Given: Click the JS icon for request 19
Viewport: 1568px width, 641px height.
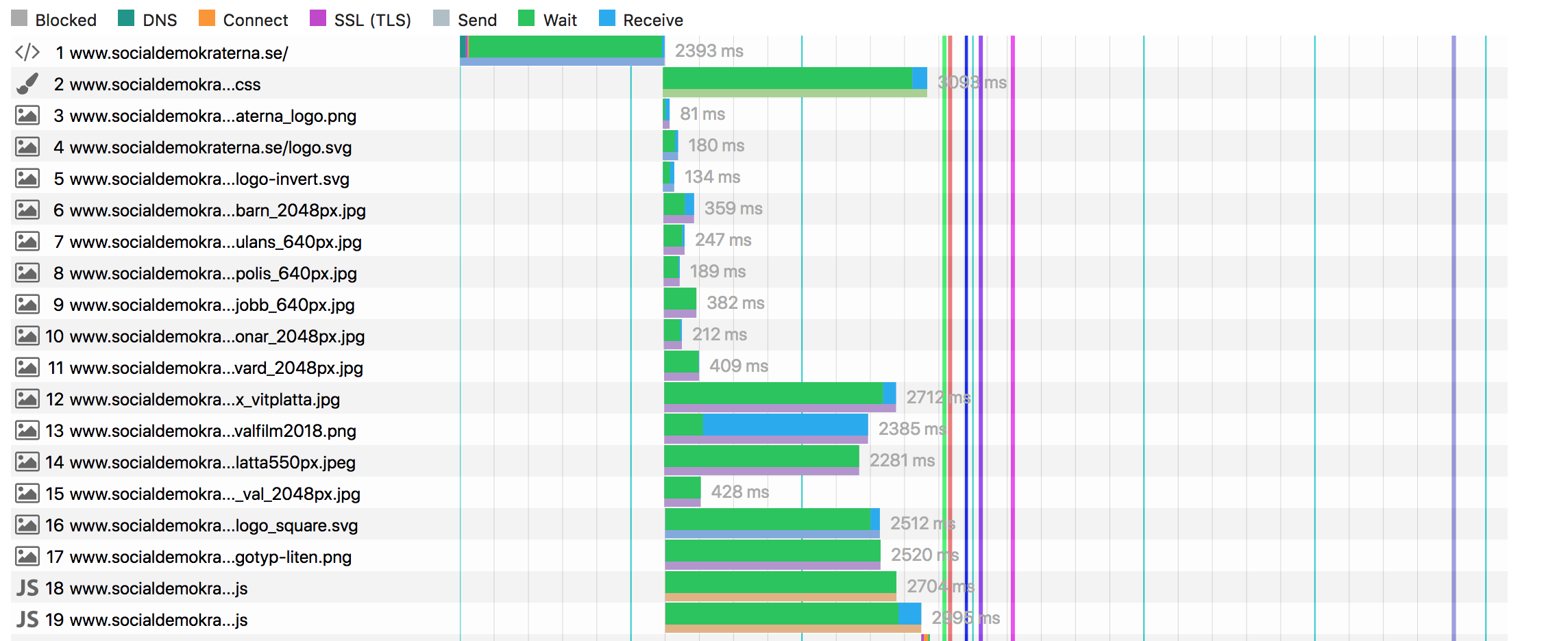Looking at the screenshot, I should click(27, 620).
